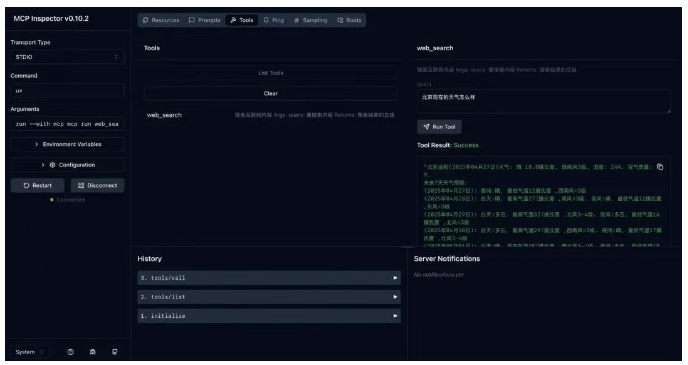Viewport: 688px width, 365px height.
Task: Click the Tool Result Success label
Action: pos(448,145)
